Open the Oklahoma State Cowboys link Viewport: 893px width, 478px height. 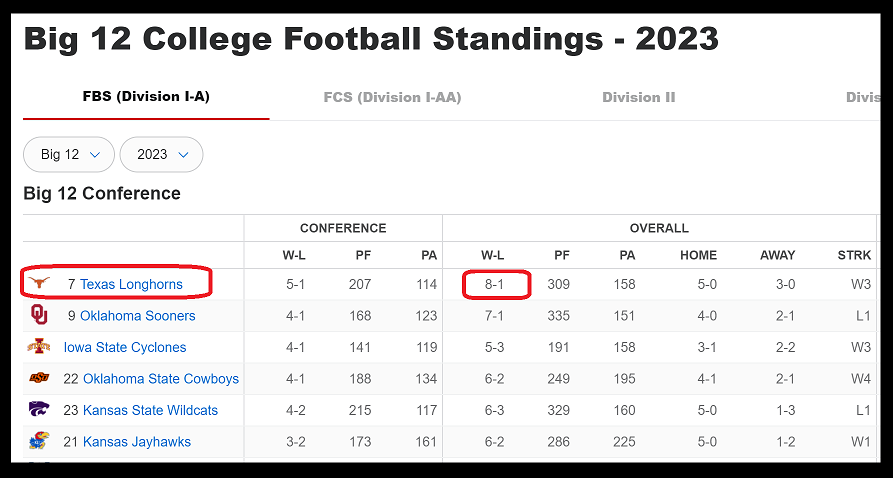(160, 379)
